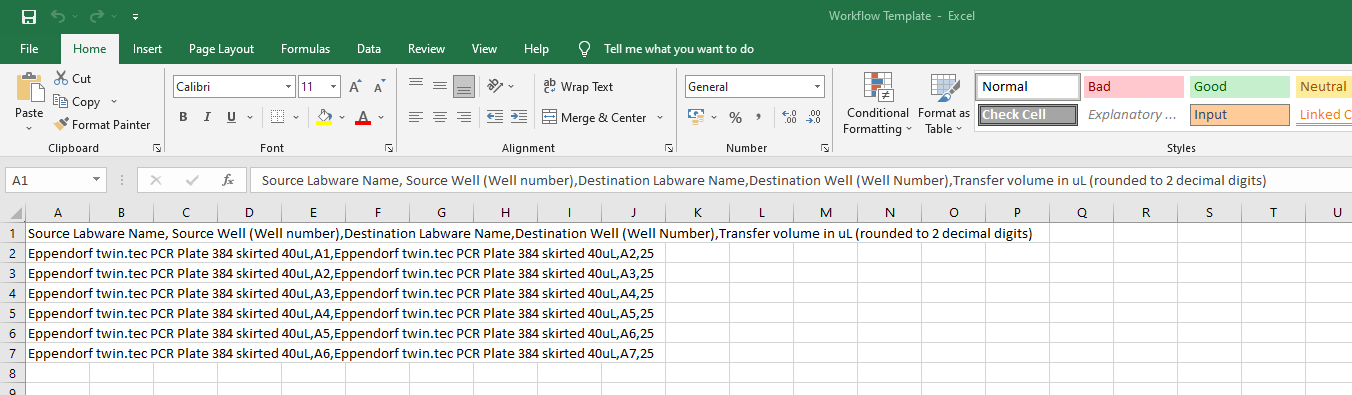This screenshot has width=1352, height=395.
Task: Open the Calibri font name dropdown
Action: [x=289, y=87]
